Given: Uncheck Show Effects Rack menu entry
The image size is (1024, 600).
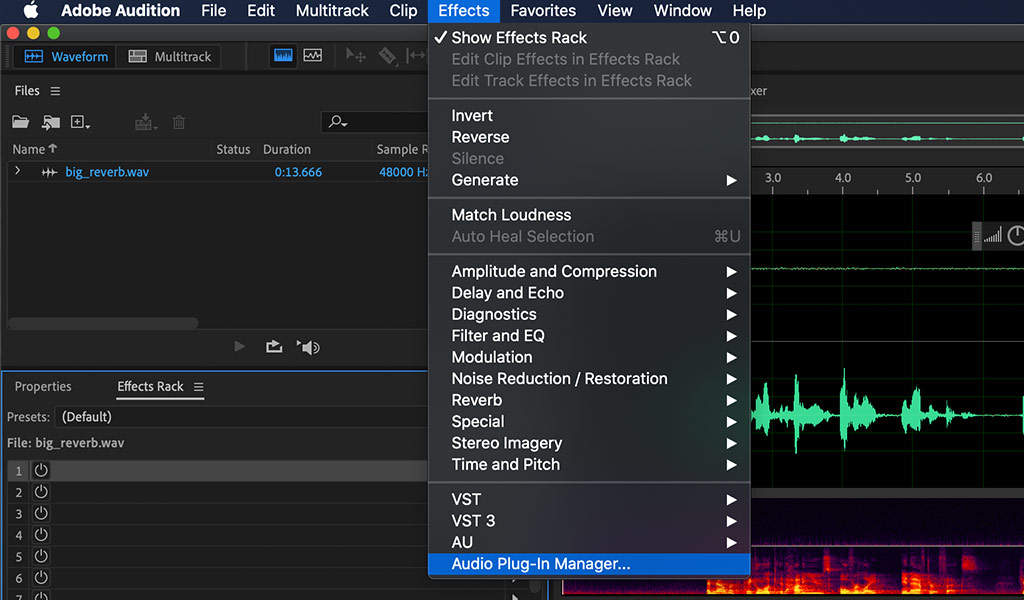Looking at the screenshot, I should [588, 37].
